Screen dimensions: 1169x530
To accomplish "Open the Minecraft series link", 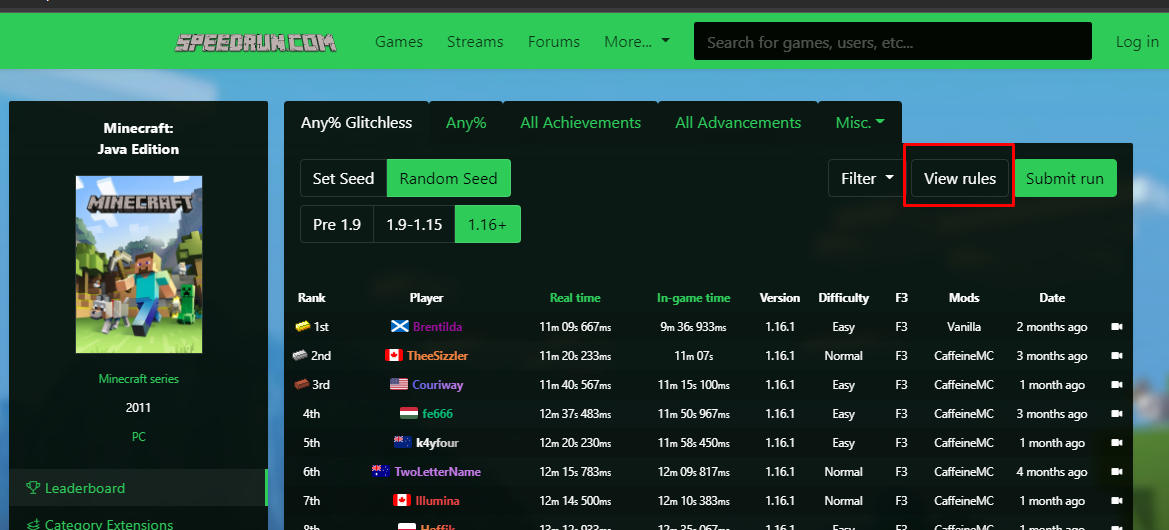I will coord(139,379).
